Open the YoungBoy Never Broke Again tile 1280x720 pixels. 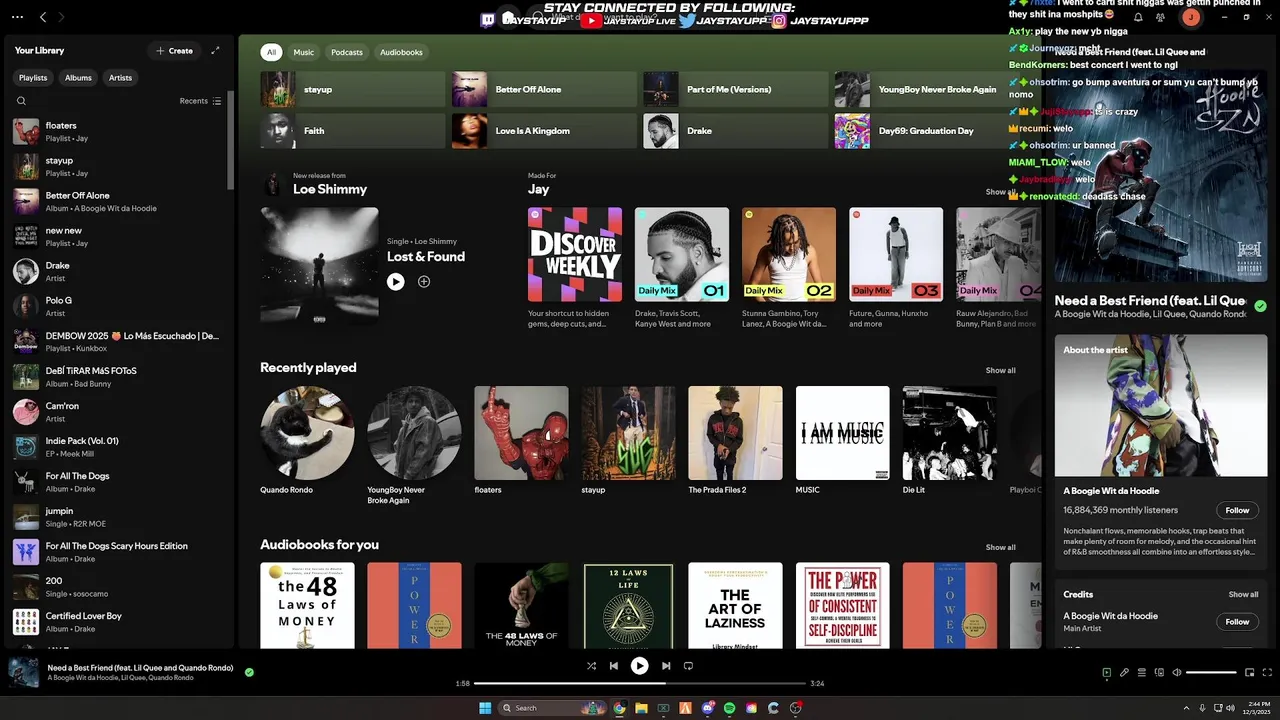[x=927, y=89]
